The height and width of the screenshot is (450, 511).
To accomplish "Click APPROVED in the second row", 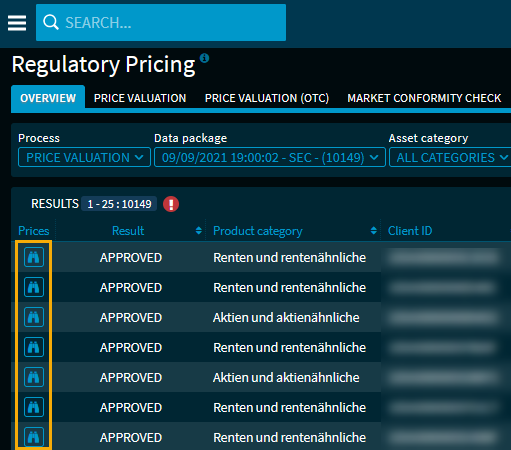I will point(131,287).
